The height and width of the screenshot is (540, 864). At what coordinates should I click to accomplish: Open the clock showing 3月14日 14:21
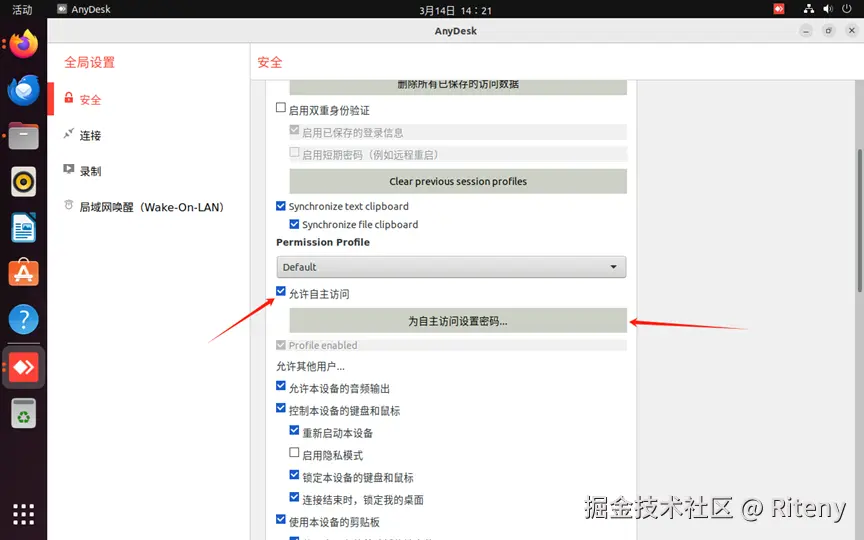(x=455, y=10)
